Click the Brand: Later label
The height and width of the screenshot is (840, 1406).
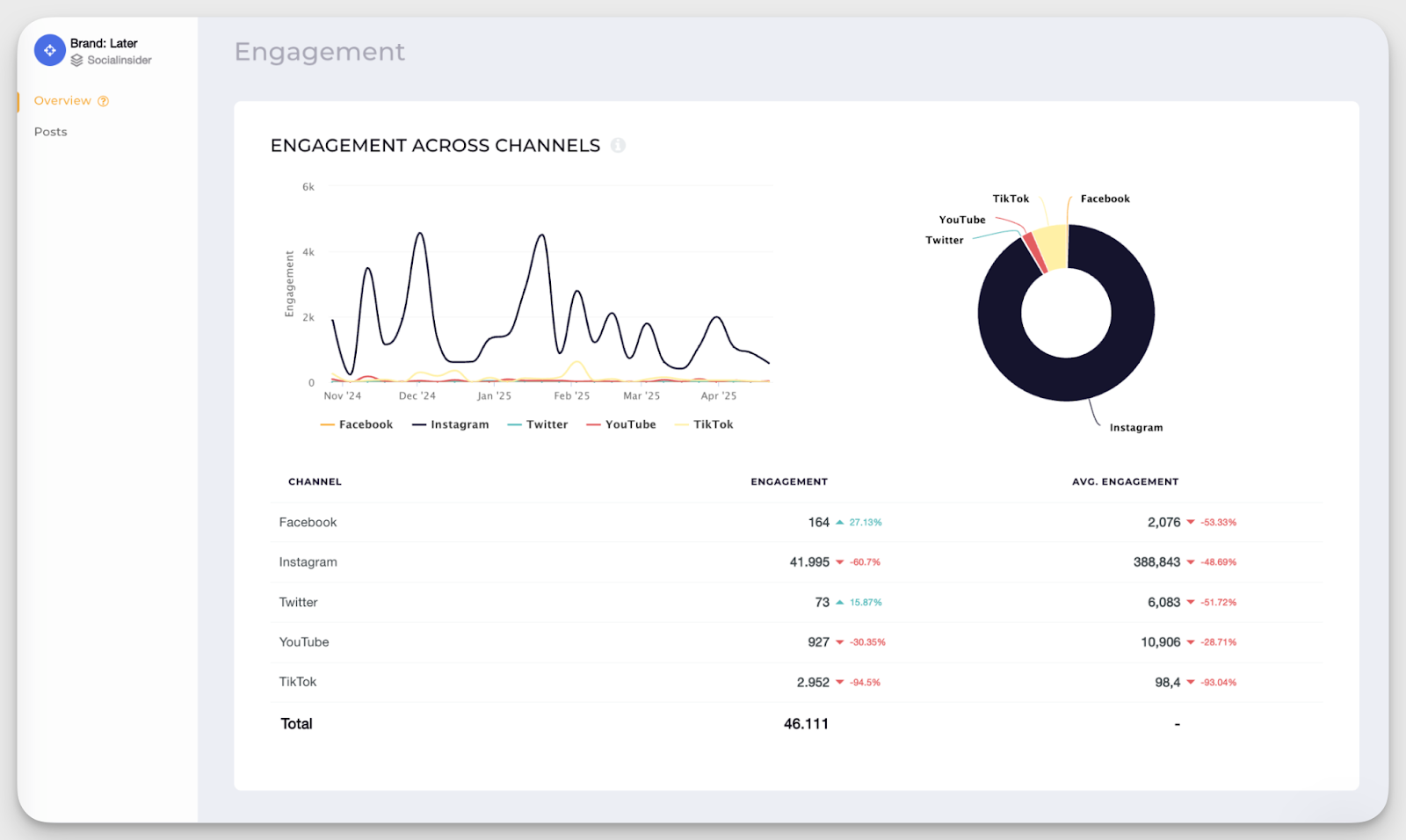point(104,42)
